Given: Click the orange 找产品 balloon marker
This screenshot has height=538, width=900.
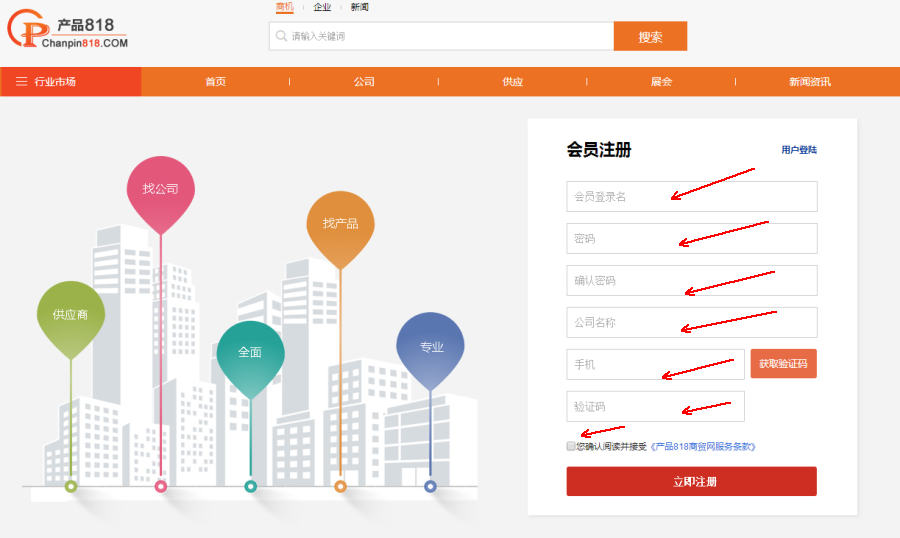Looking at the screenshot, I should [340, 223].
